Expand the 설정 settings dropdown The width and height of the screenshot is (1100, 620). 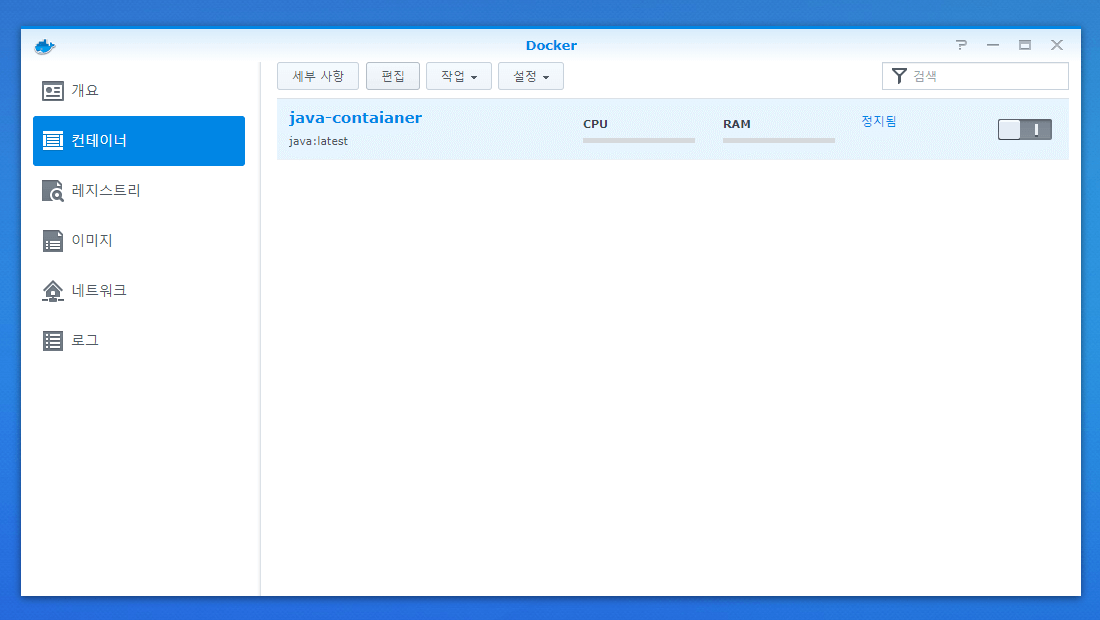tap(530, 76)
